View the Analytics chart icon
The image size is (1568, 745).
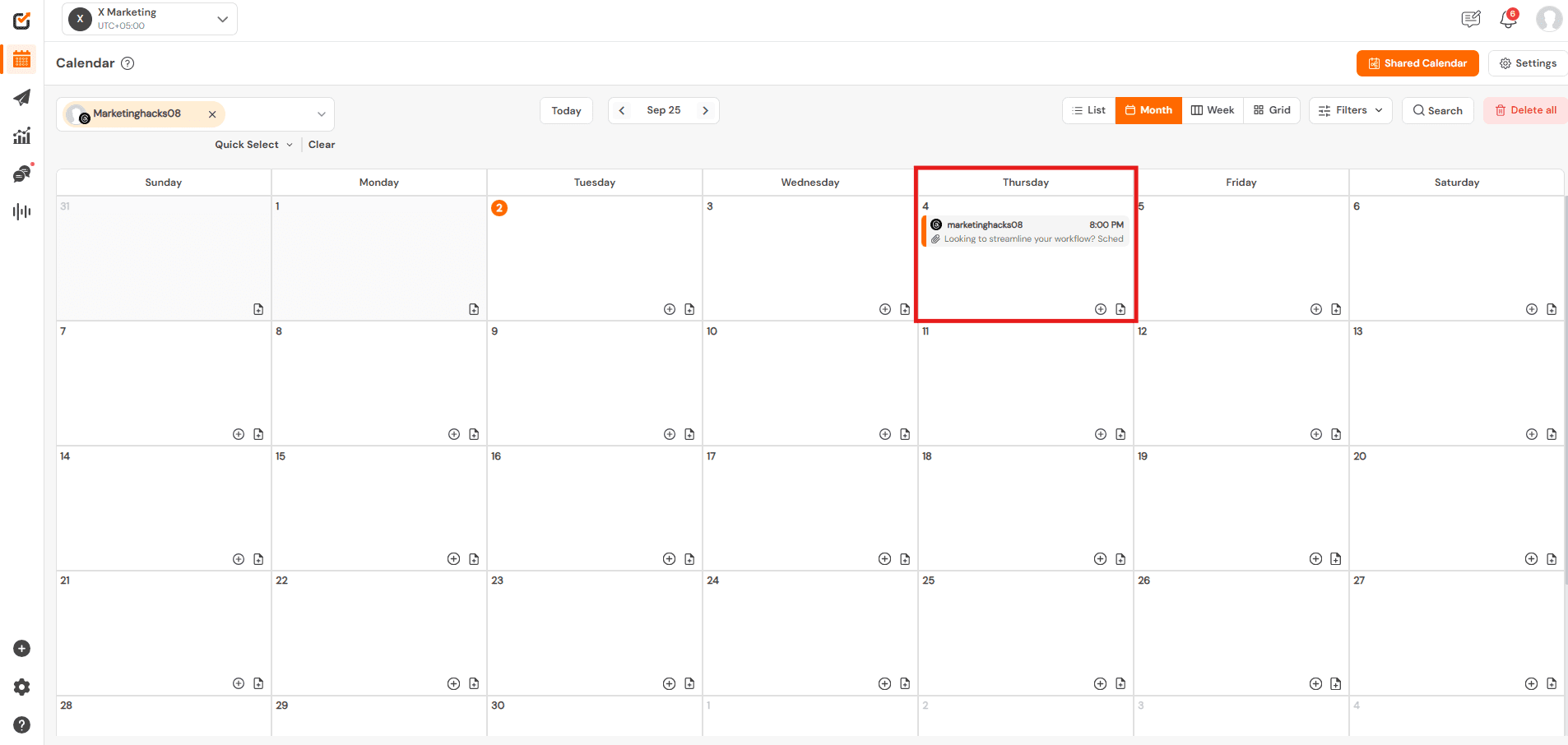coord(21,135)
